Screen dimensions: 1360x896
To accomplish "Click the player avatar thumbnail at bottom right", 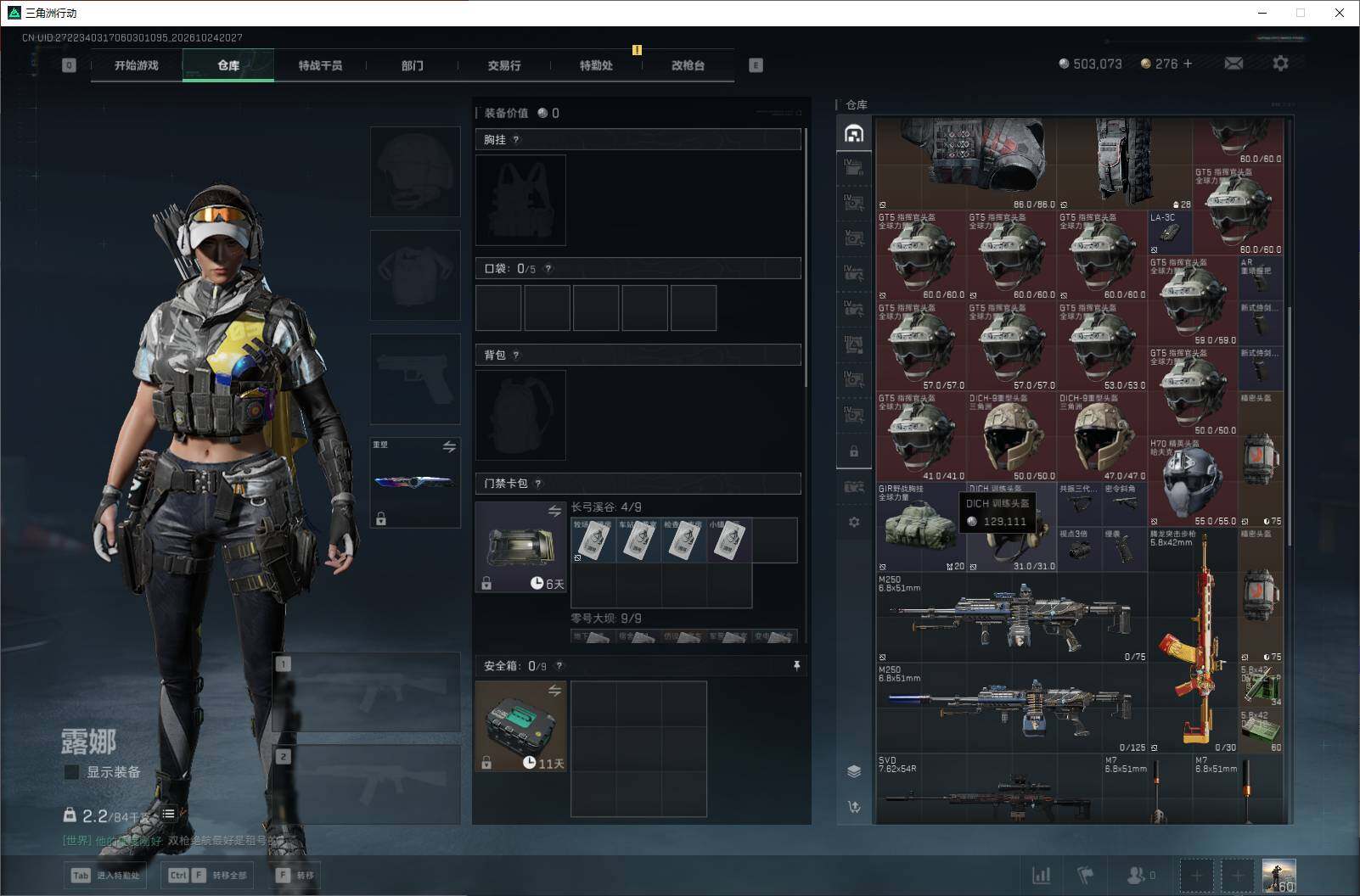I will 1279,876.
